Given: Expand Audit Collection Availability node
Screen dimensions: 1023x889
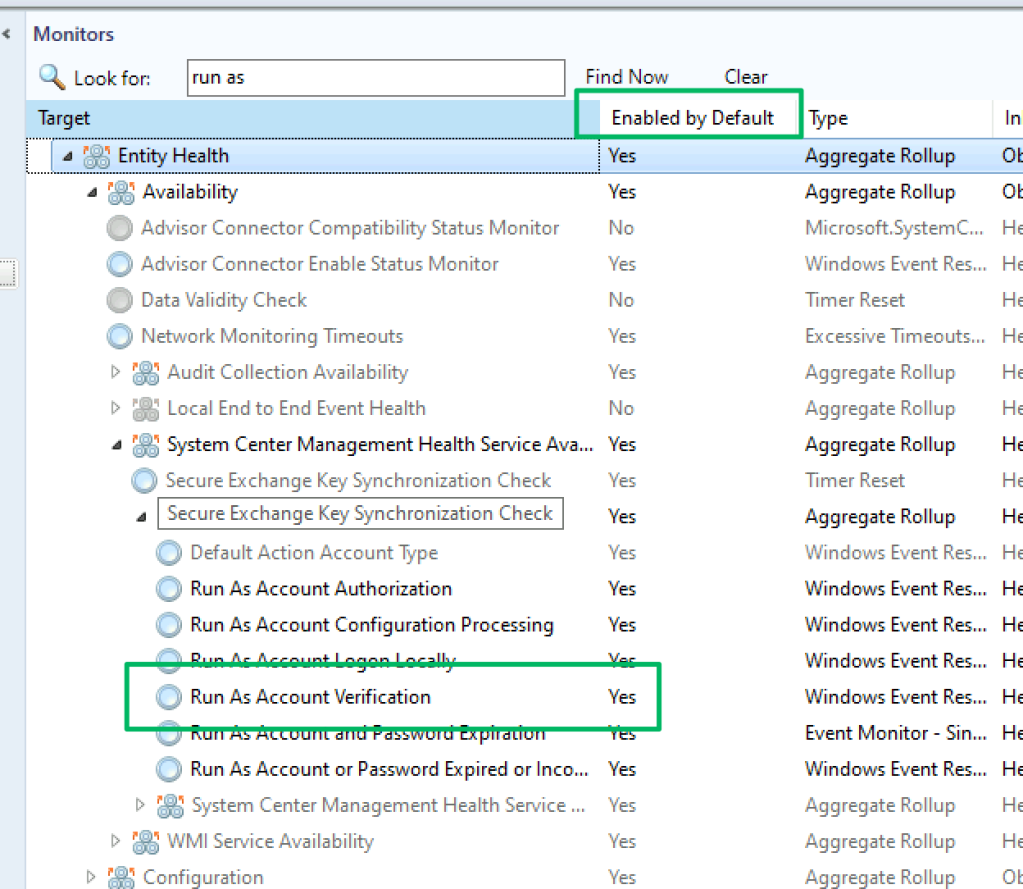Looking at the screenshot, I should coord(116,372).
